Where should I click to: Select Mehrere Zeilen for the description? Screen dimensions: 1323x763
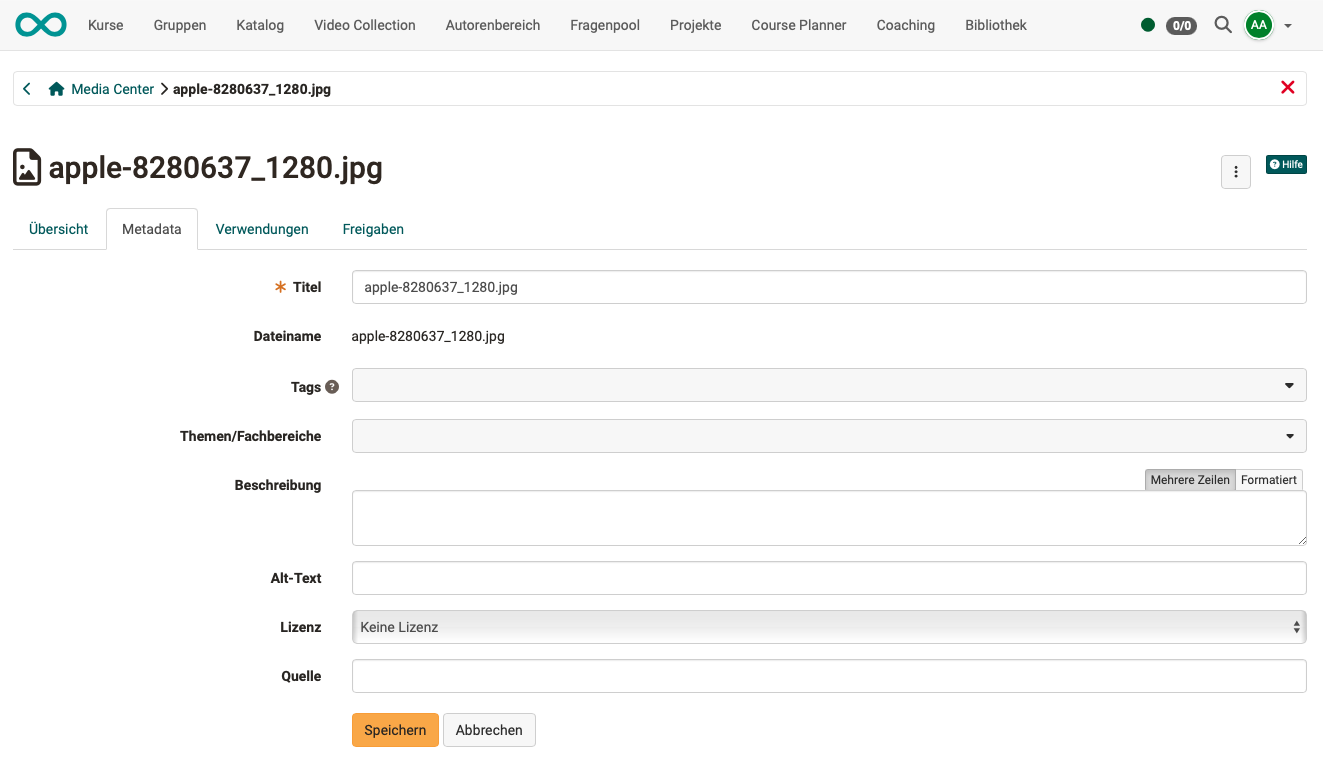[1189, 480]
